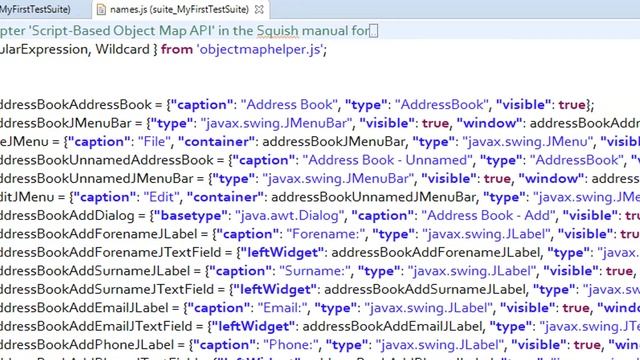Click "javax.swing.JLabel" in the Surname line
640x360 pixels.
tap(472, 271)
